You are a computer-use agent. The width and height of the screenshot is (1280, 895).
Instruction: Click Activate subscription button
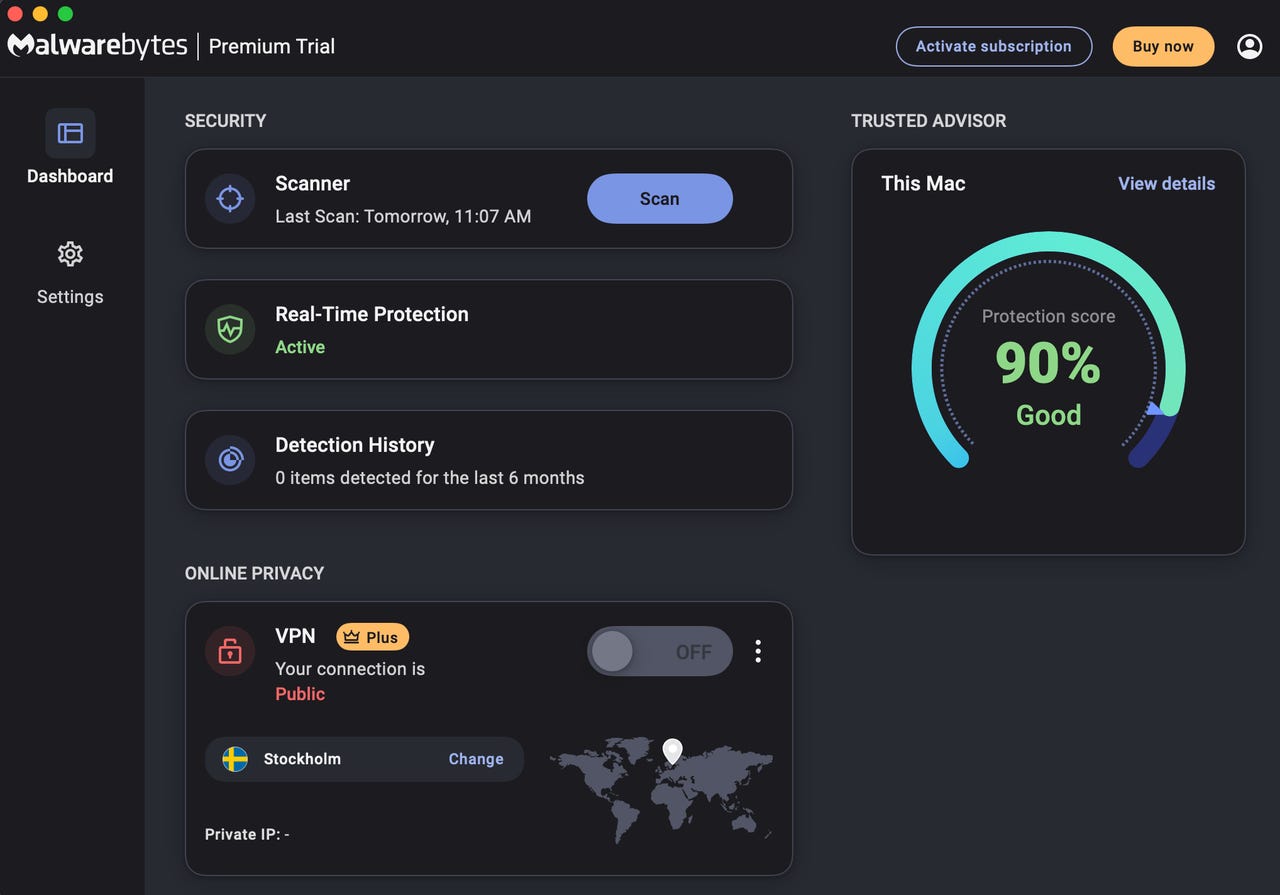pyautogui.click(x=994, y=46)
